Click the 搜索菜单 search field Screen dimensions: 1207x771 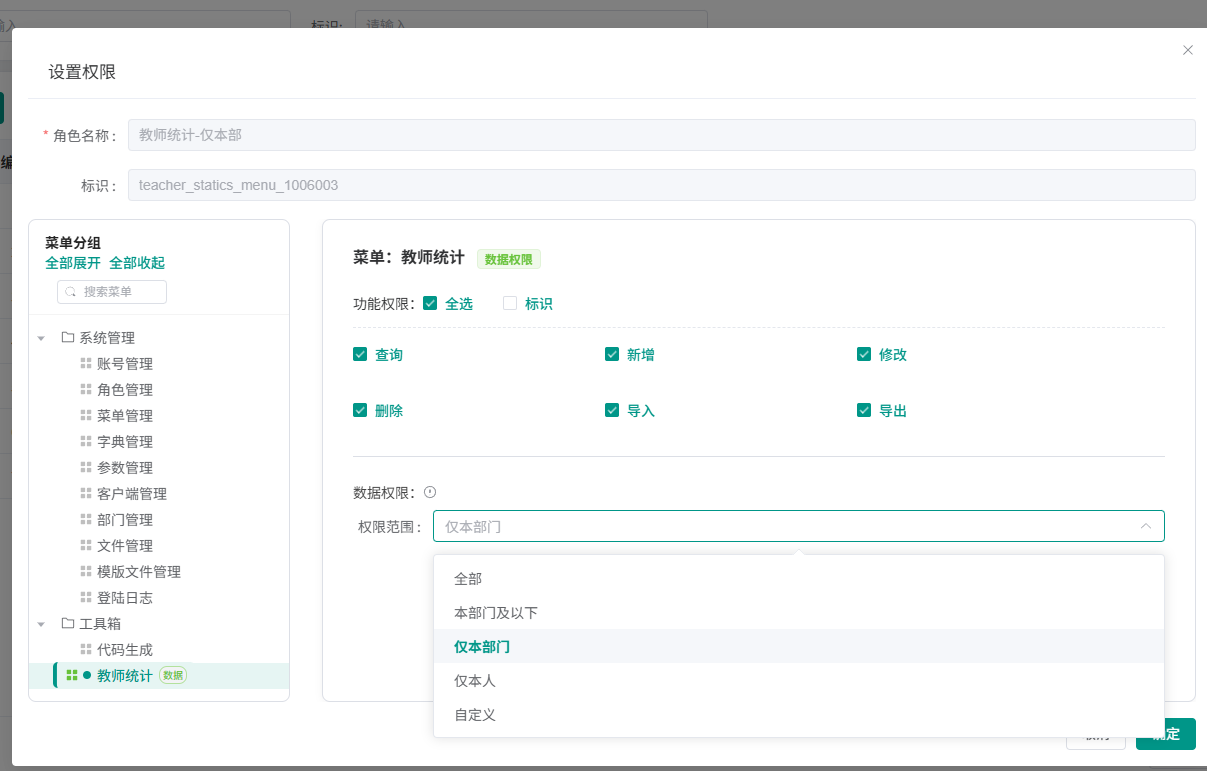[112, 292]
